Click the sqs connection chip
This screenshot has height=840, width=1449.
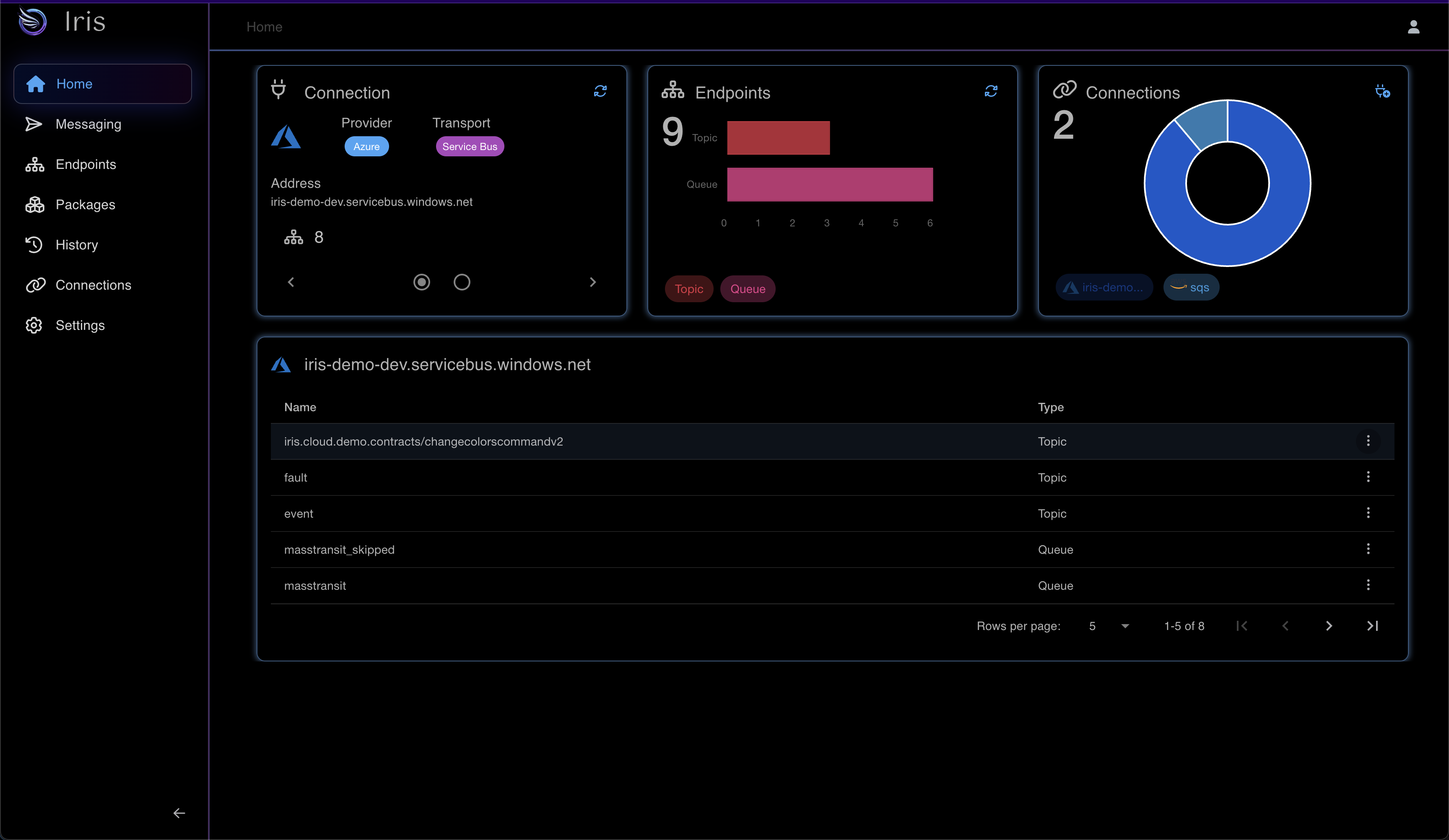[x=1191, y=288]
